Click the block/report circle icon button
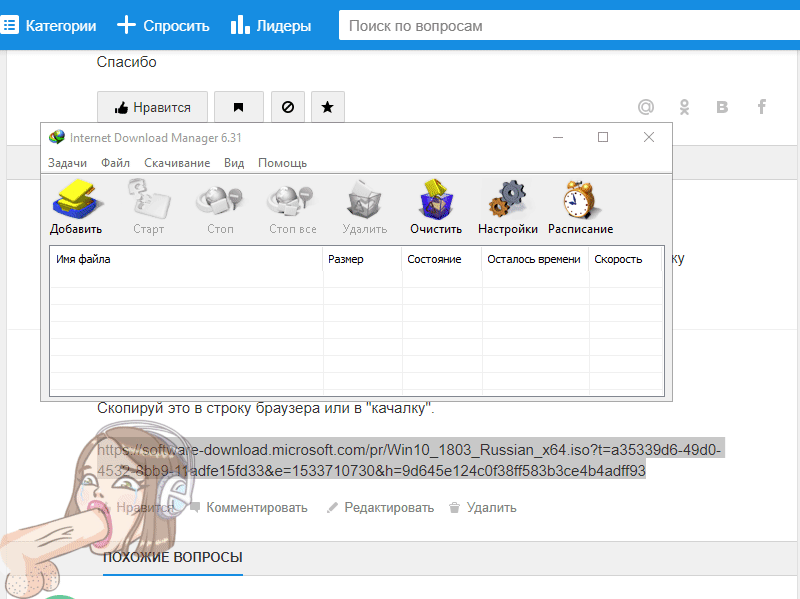Screen dimensions: 800x599 click(288, 107)
